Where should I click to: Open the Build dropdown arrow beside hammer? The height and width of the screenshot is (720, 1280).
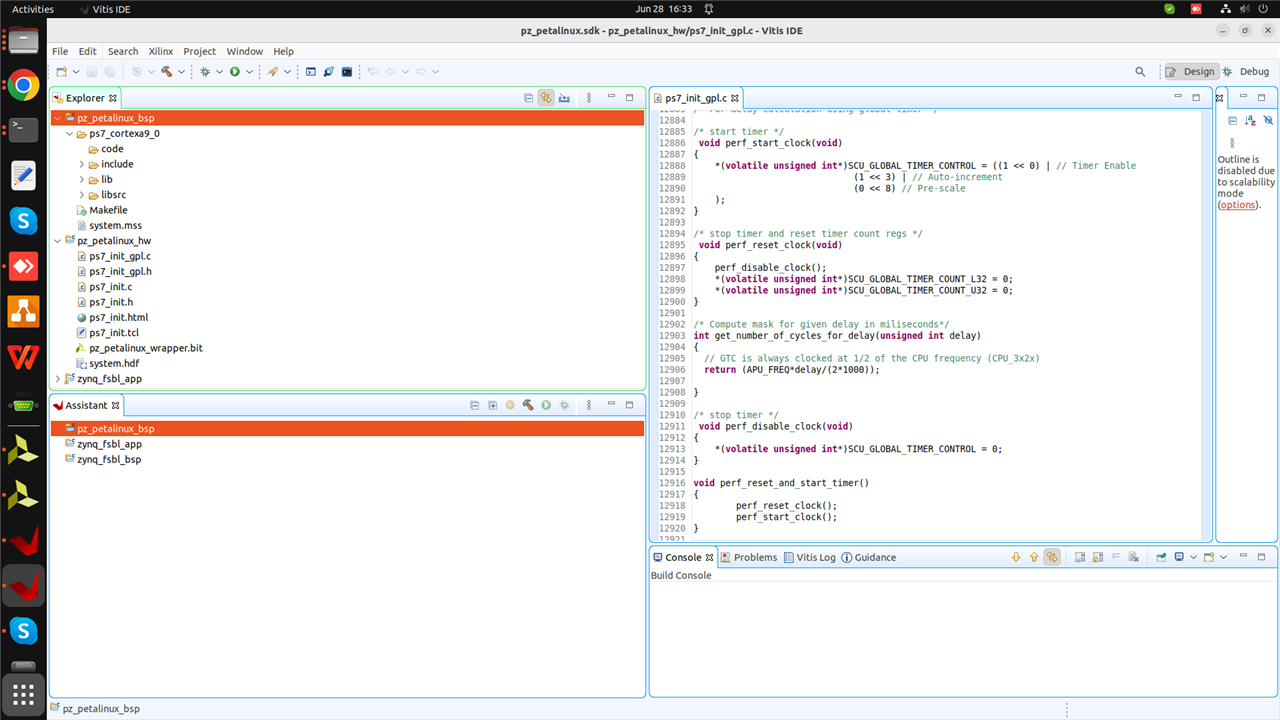[x=181, y=72]
